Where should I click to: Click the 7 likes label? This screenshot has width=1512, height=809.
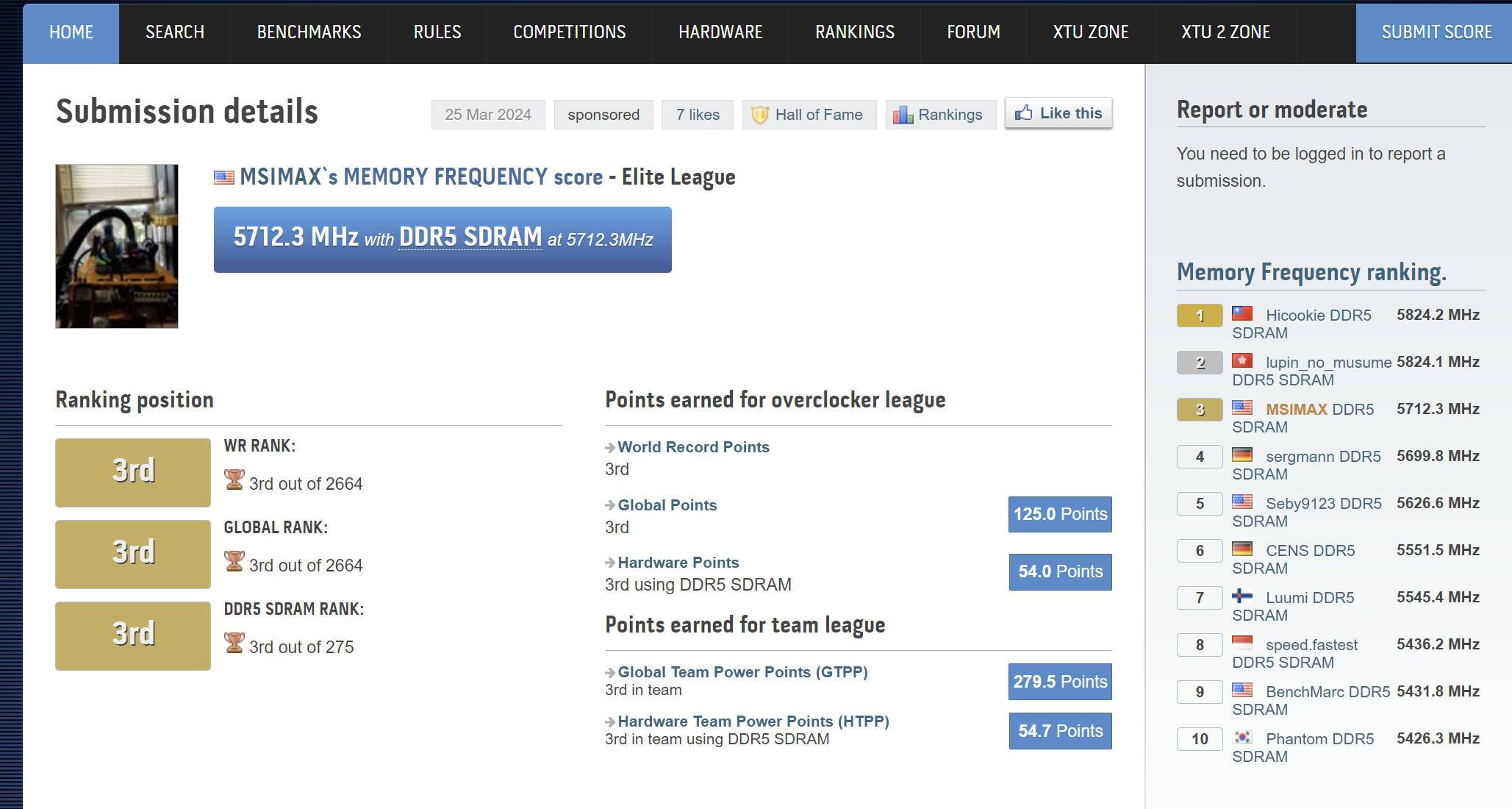pyautogui.click(x=698, y=115)
